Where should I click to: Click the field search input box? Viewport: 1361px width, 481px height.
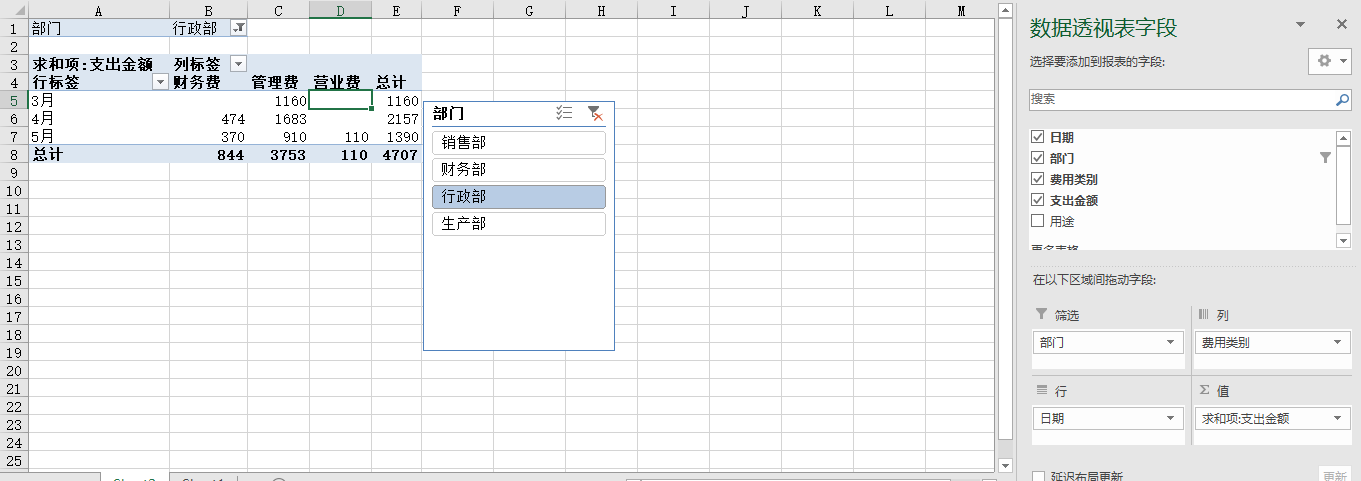coord(1180,100)
